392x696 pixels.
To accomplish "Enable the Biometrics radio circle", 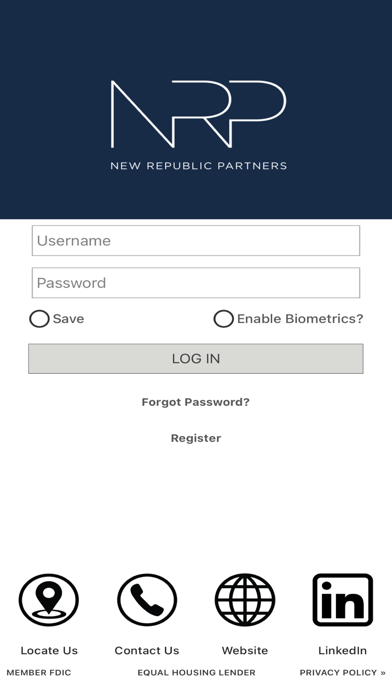I will [223, 319].
